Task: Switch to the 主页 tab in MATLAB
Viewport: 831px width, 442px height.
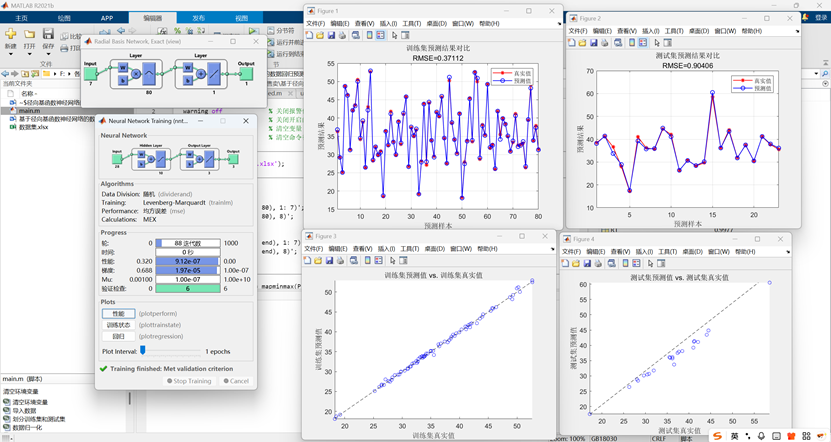Action: tap(21, 18)
